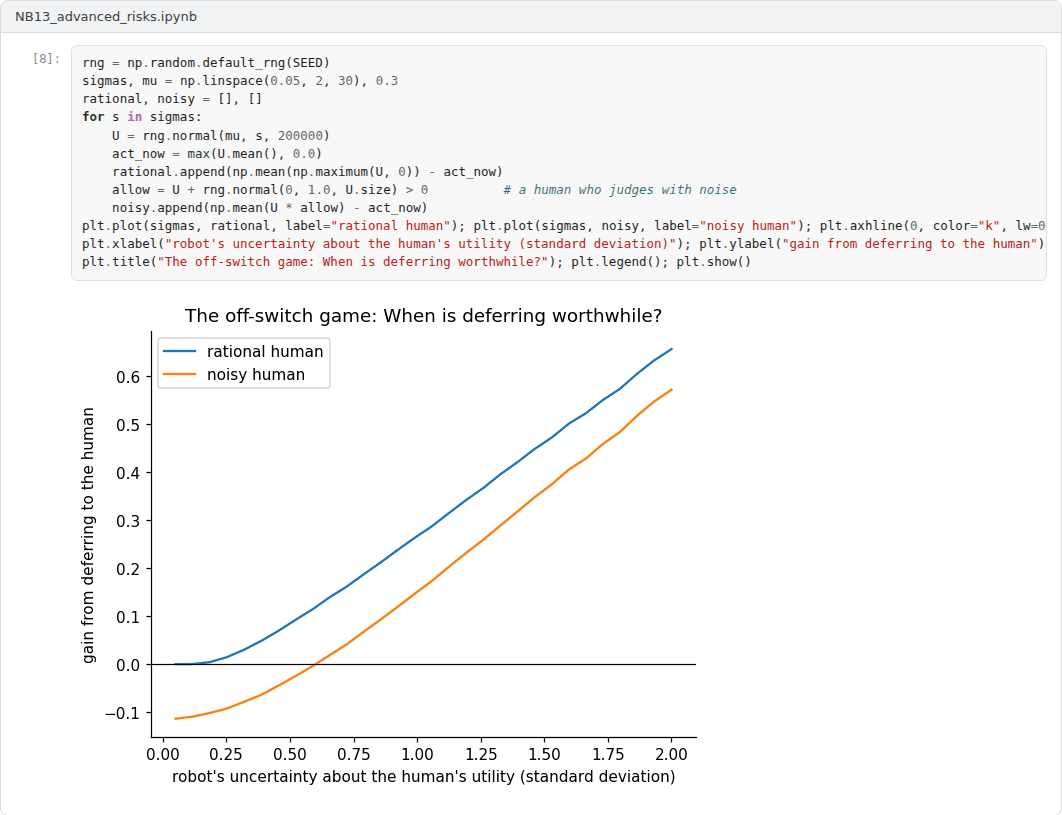The width and height of the screenshot is (1062, 815).
Task: Click the x-axis tick label 0.25
Action: 226,755
